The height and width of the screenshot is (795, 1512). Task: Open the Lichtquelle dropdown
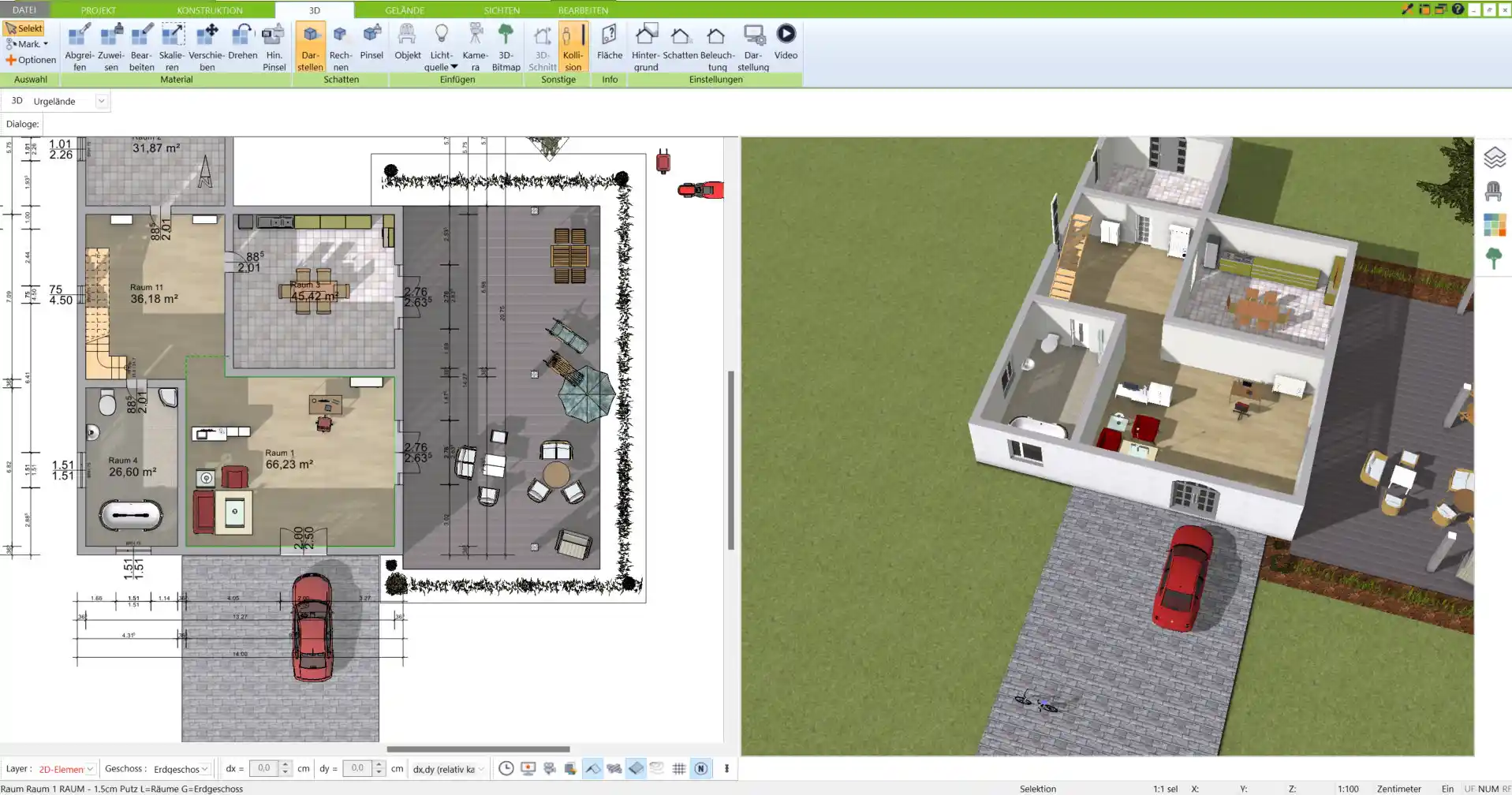click(x=441, y=47)
